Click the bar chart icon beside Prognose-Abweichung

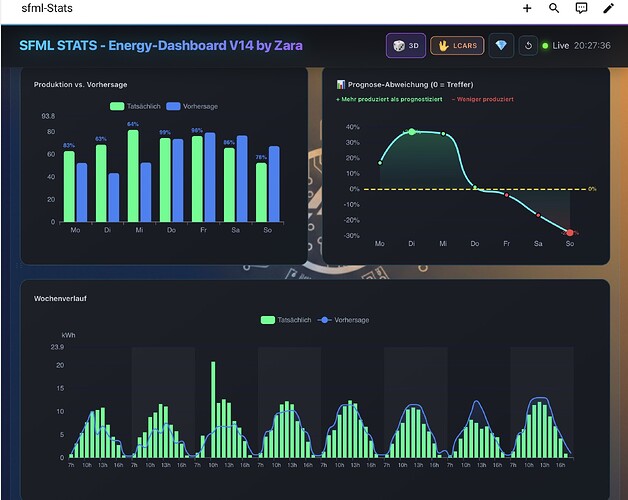(340, 84)
